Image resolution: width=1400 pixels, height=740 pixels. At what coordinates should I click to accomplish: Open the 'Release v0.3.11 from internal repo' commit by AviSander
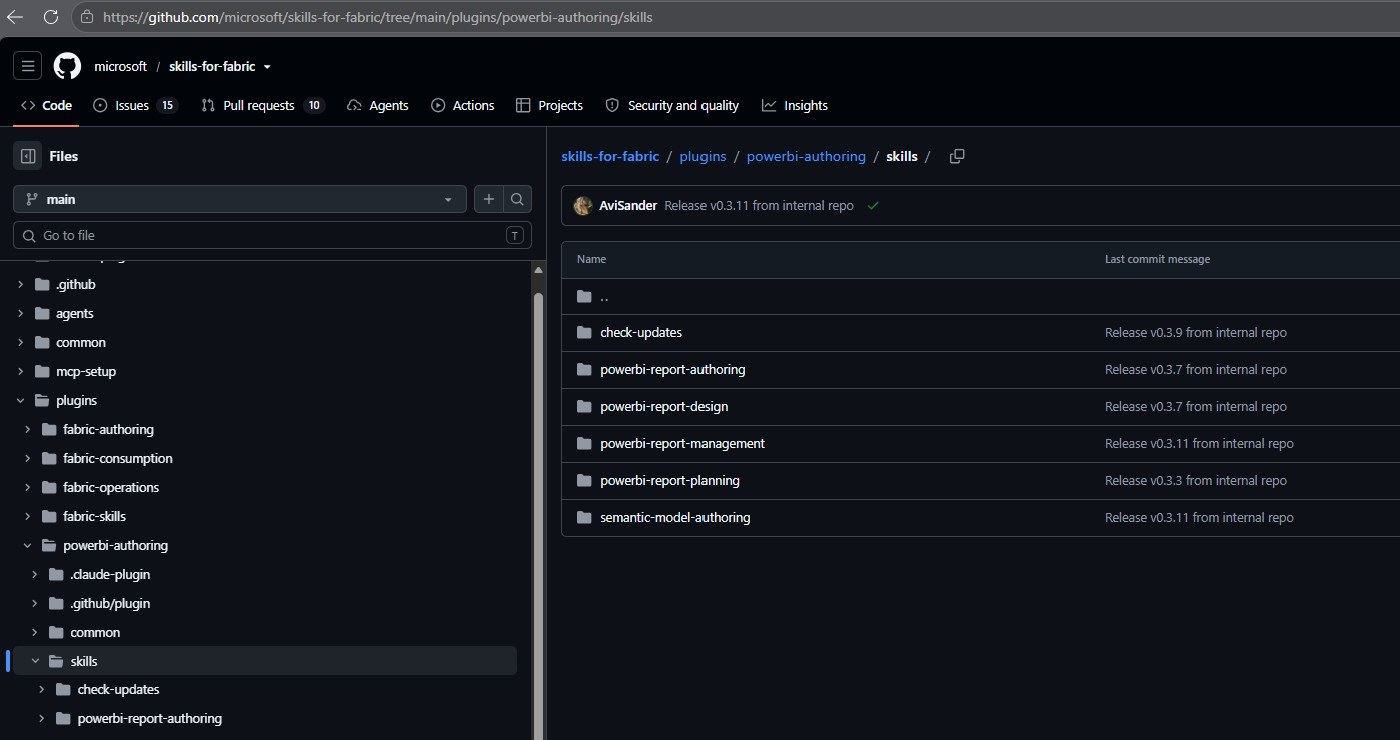click(x=759, y=205)
